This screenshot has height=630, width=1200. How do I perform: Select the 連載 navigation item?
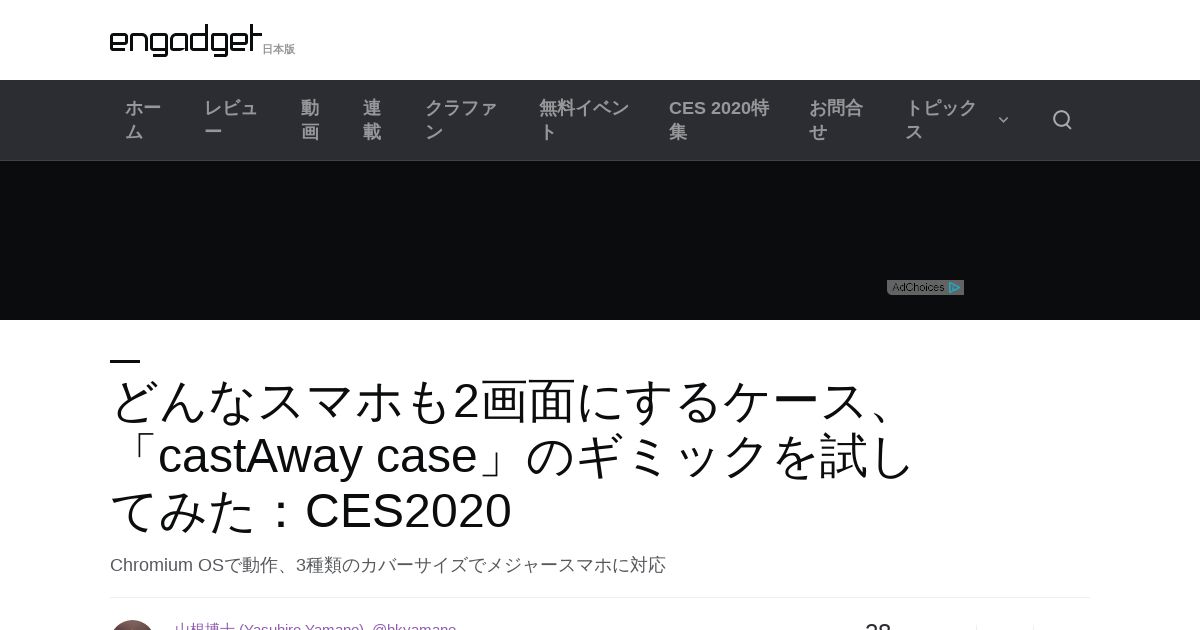click(372, 120)
